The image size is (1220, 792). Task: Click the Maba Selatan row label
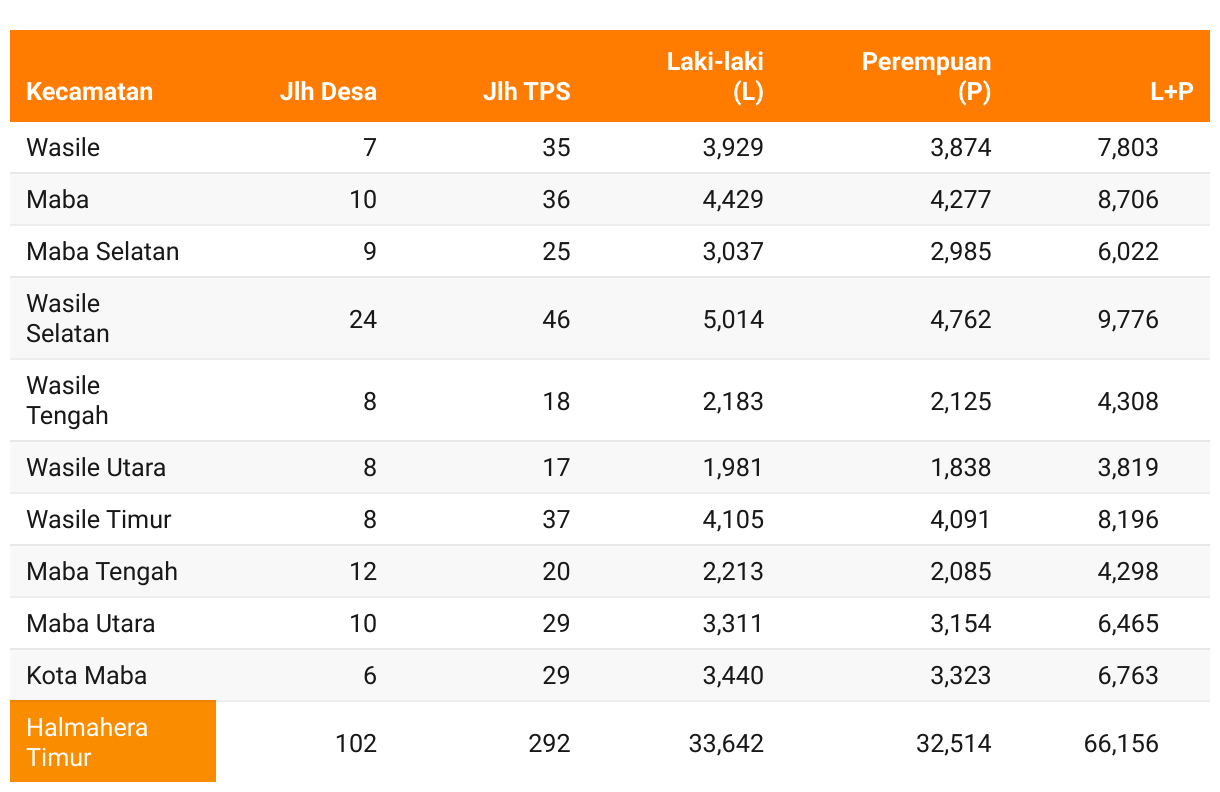click(x=103, y=252)
